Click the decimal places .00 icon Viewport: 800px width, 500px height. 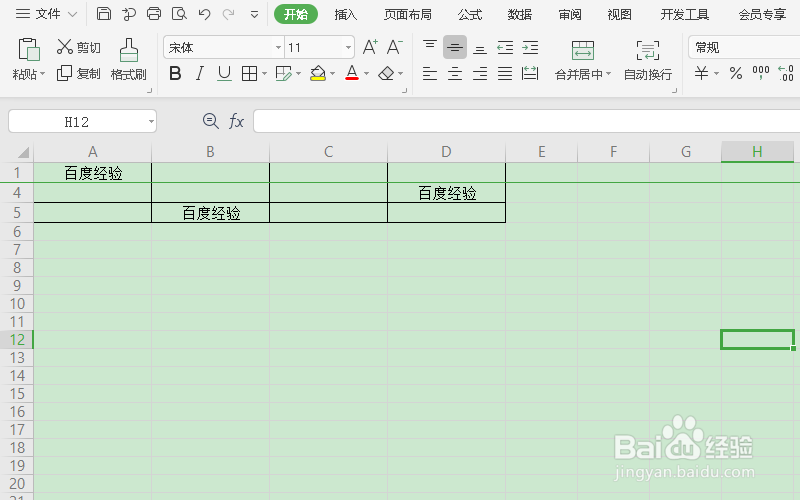[x=786, y=73]
